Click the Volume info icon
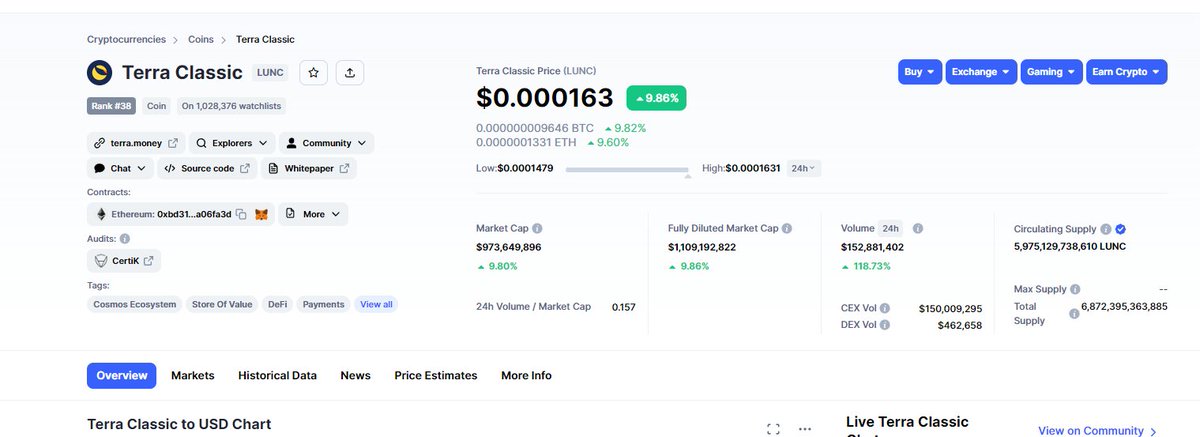The image size is (1200, 437). pyautogui.click(x=918, y=228)
